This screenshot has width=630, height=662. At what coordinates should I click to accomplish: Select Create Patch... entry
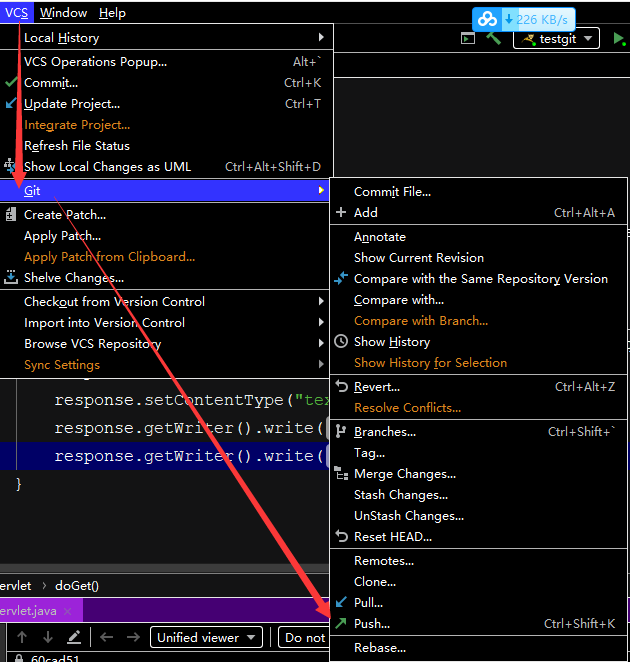(164, 214)
